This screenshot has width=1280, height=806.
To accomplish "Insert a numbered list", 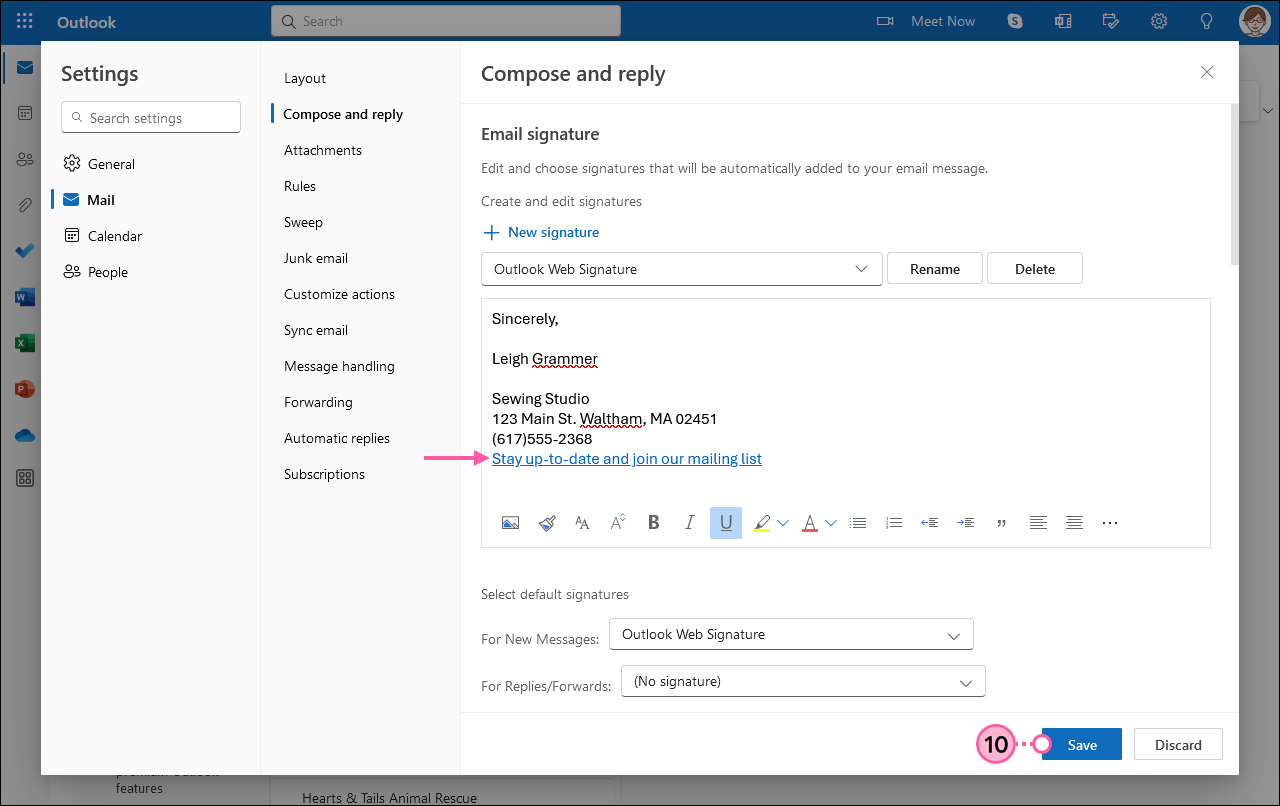I will (894, 523).
